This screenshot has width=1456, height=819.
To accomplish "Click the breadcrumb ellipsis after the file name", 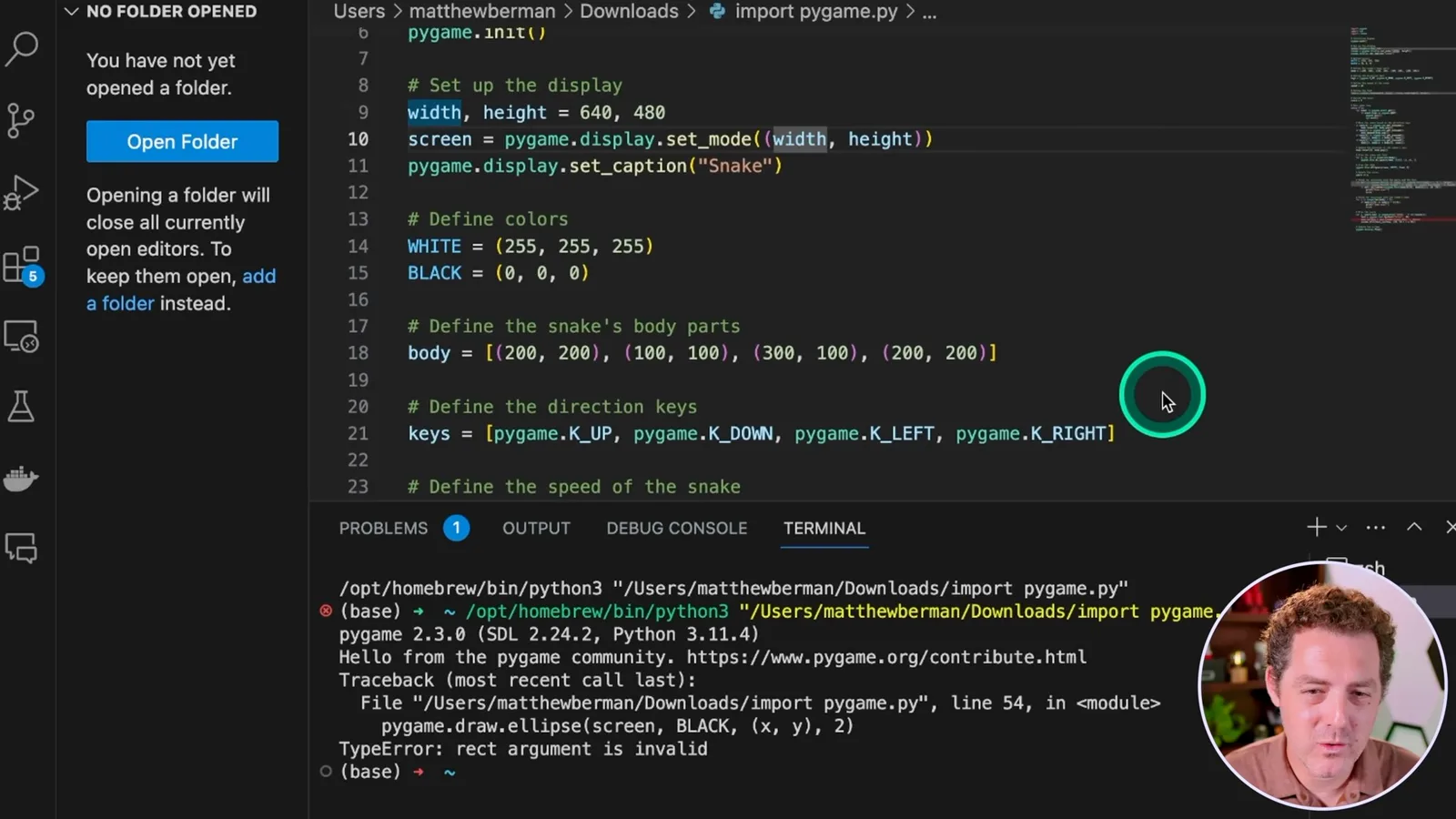I will (929, 12).
